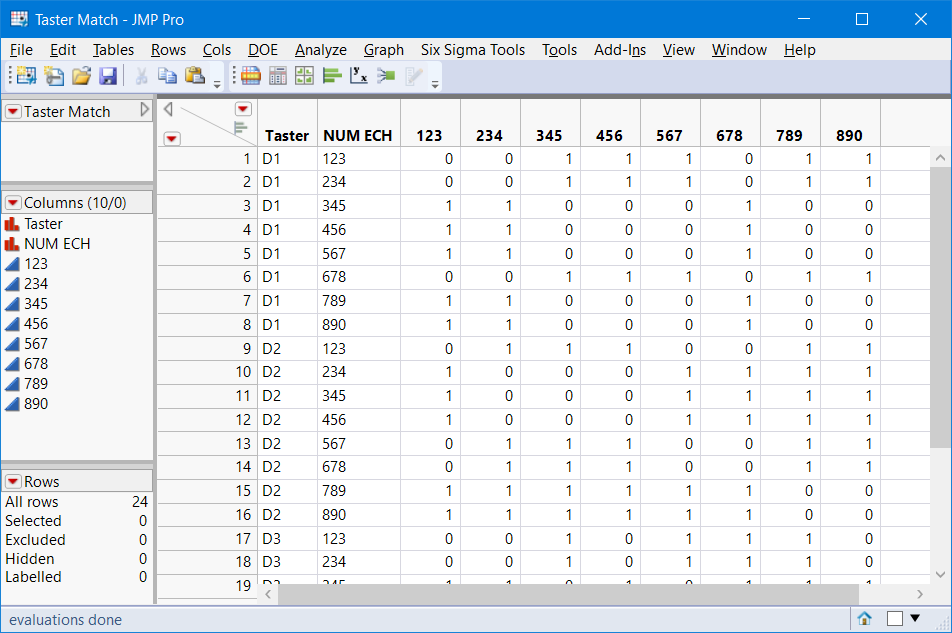This screenshot has width=952, height=633.
Task: Open the DOE menu
Action: 263,50
